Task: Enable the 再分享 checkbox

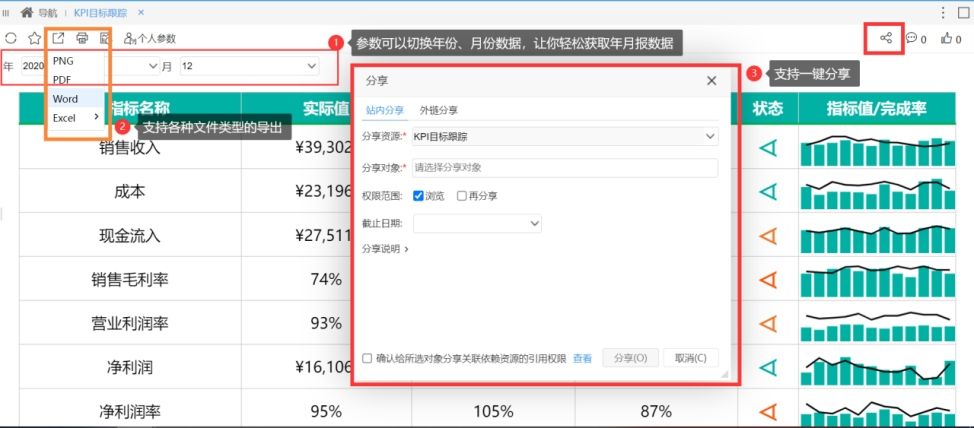Action: coord(462,196)
